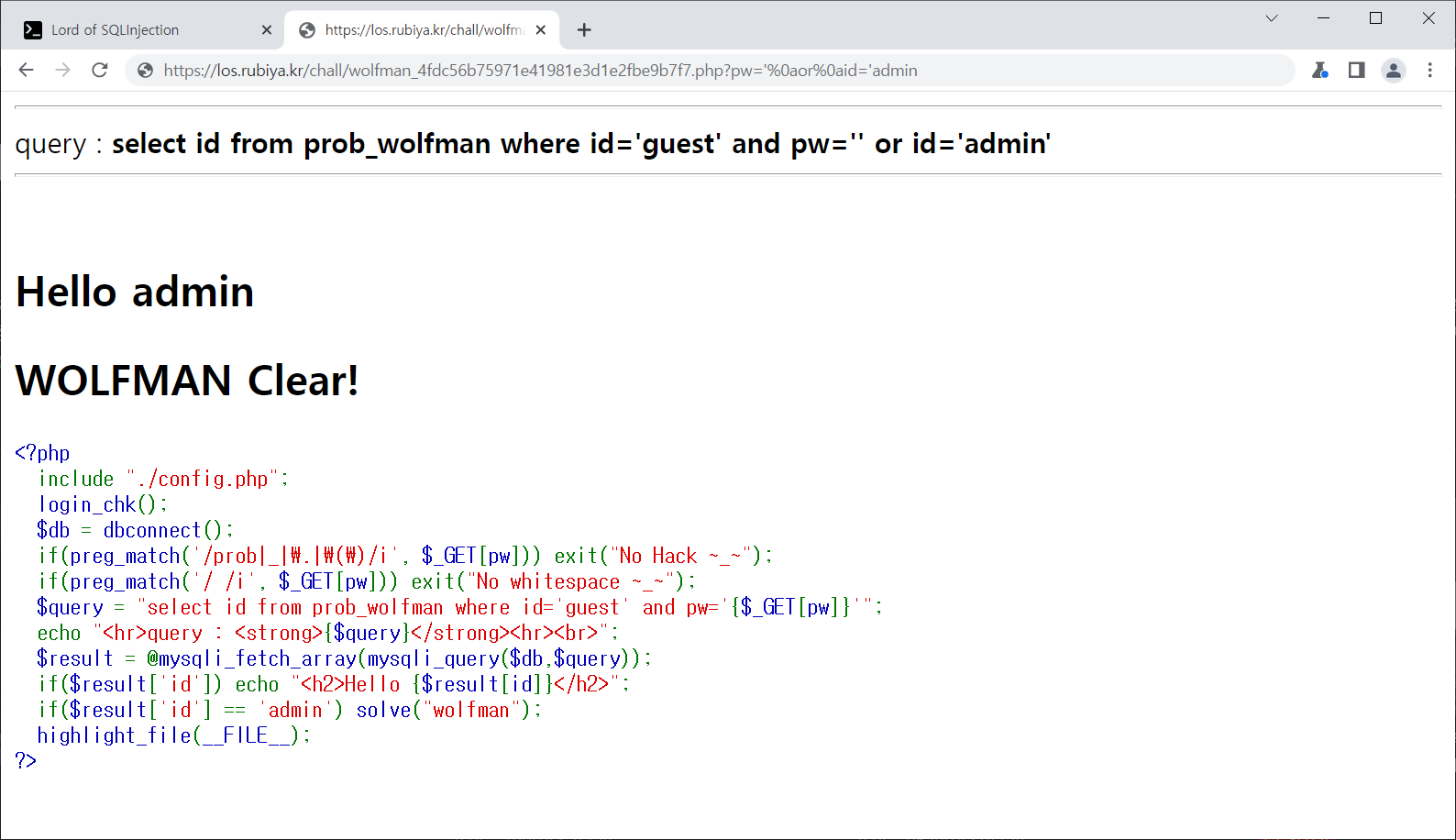Click the highlight_file(__FILE__) line
The width and height of the screenshot is (1456, 840).
[174, 735]
